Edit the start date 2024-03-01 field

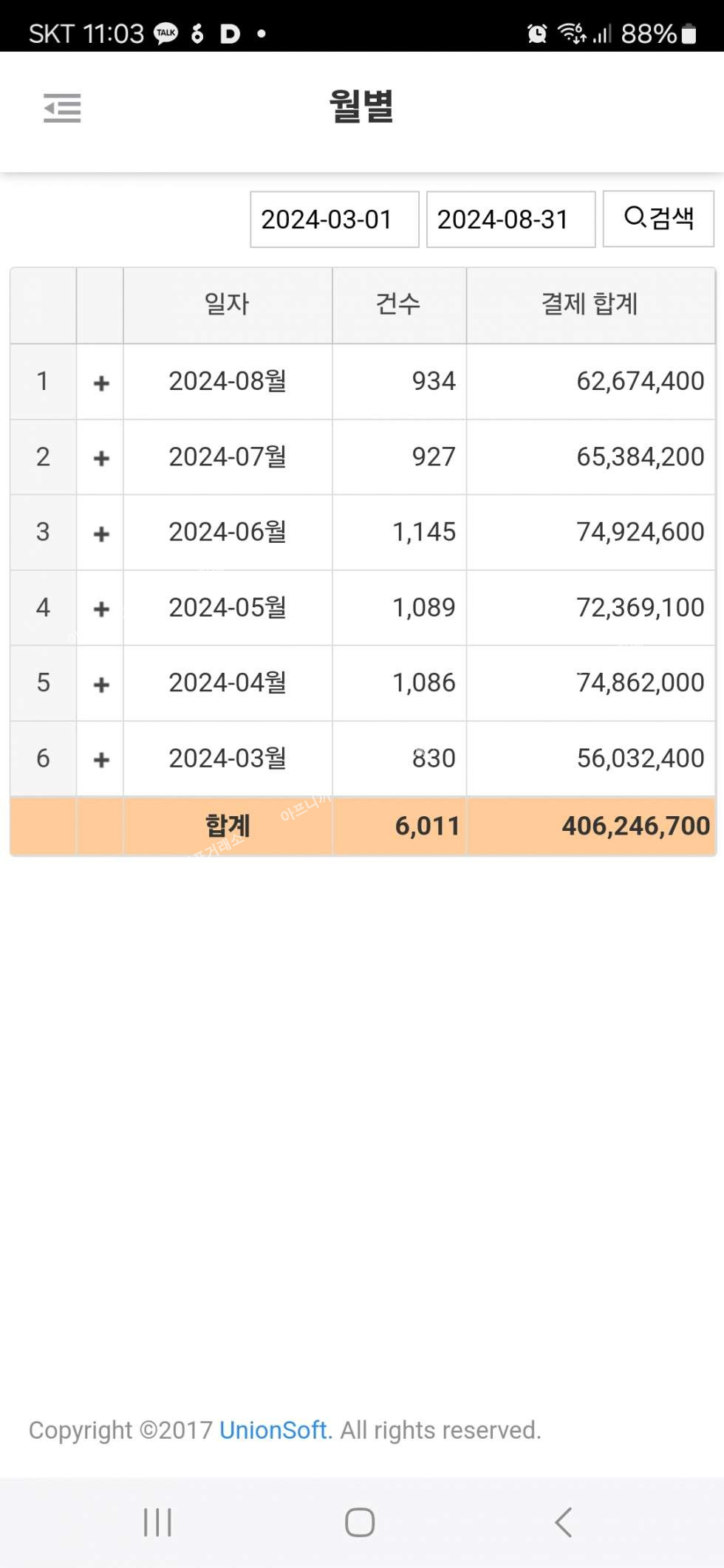pyautogui.click(x=334, y=219)
